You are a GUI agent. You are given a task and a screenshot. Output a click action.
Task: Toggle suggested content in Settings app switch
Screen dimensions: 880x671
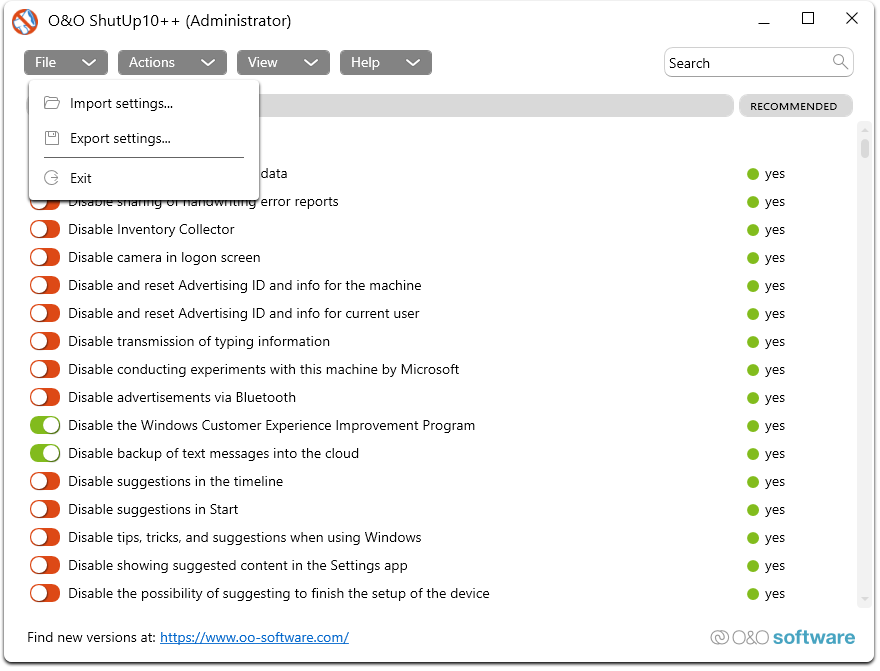pyautogui.click(x=45, y=566)
